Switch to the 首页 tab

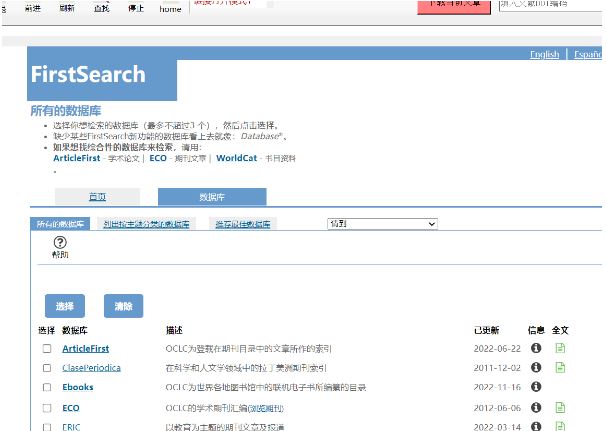pos(97,197)
